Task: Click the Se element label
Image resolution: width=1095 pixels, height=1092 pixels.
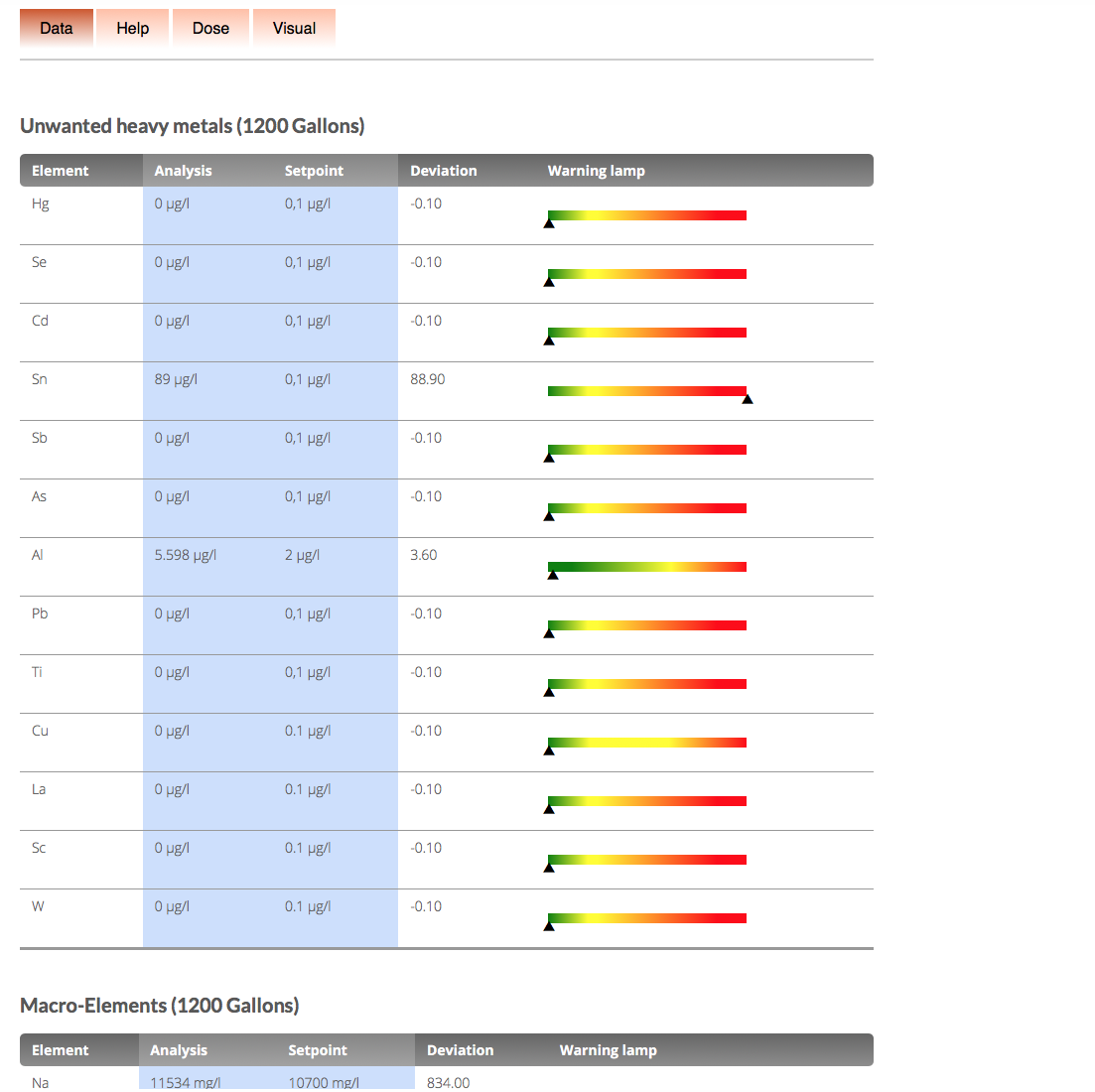Action: tap(39, 262)
